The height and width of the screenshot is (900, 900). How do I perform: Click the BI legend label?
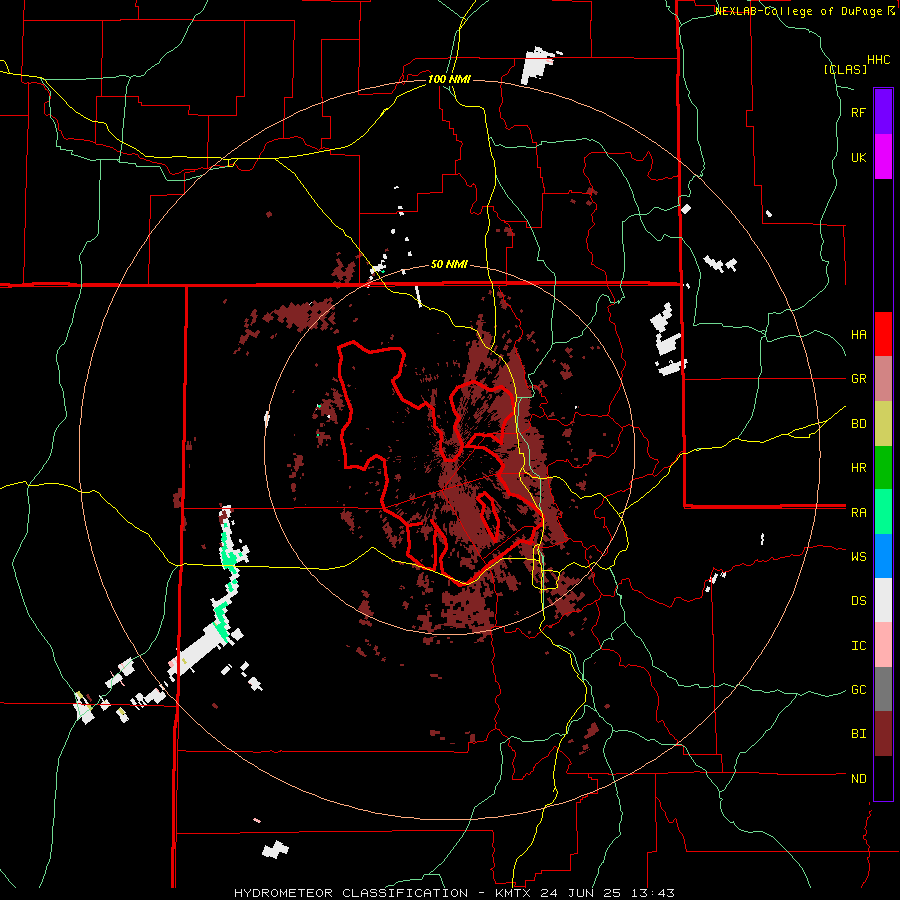858,734
